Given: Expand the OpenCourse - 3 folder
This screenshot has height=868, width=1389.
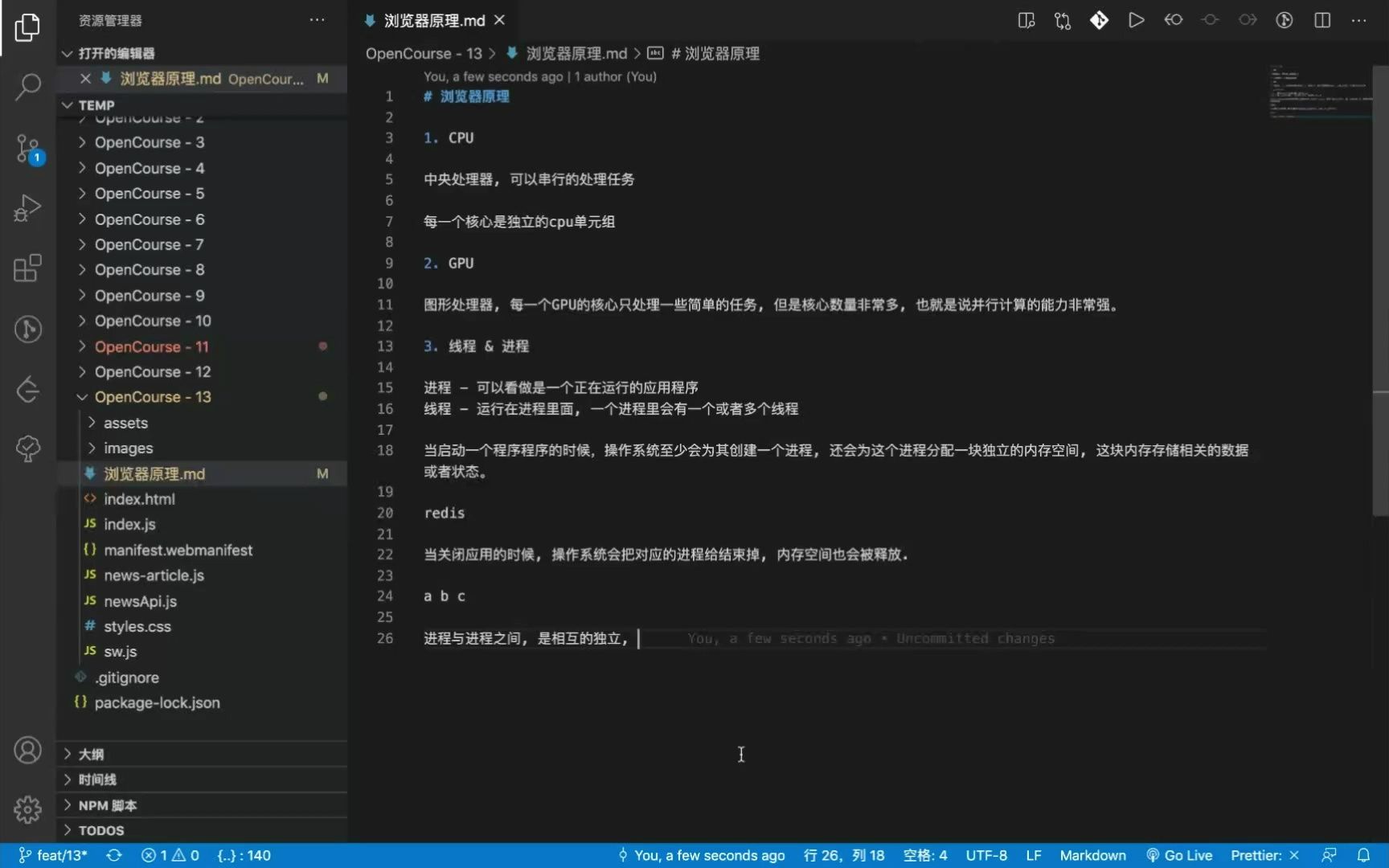Looking at the screenshot, I should point(201,142).
